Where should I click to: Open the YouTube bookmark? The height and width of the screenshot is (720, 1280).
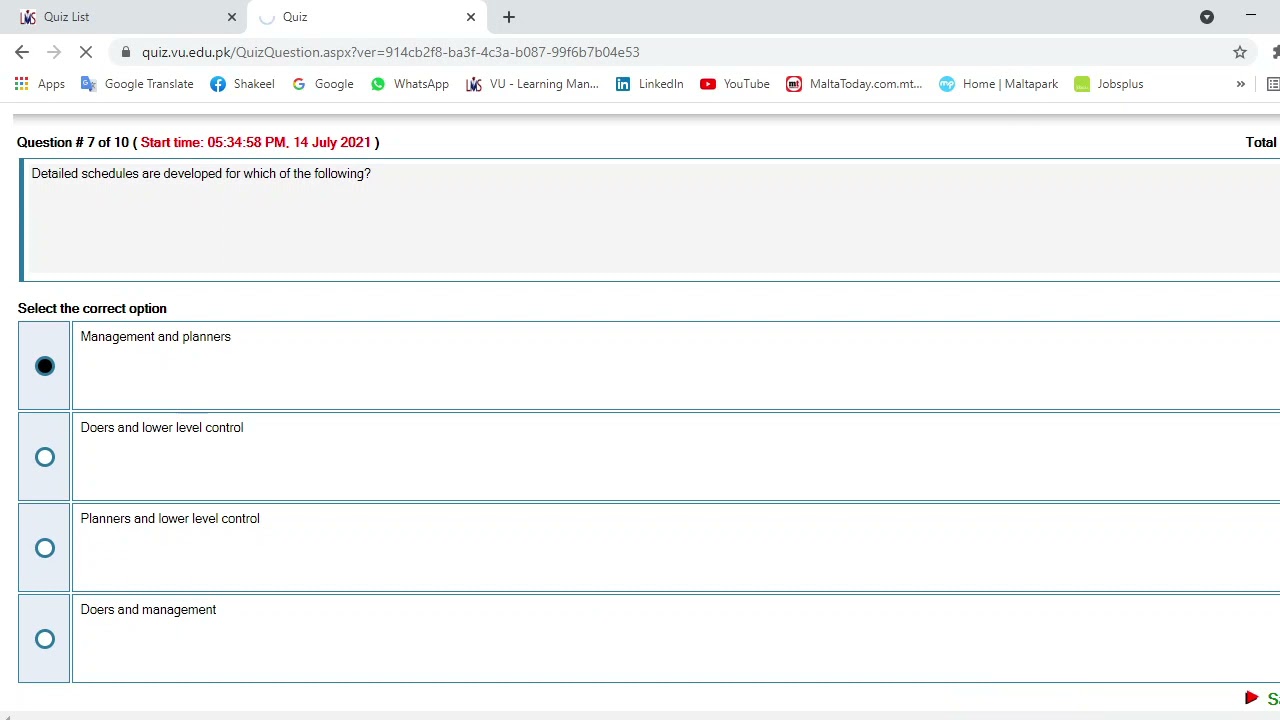[735, 84]
